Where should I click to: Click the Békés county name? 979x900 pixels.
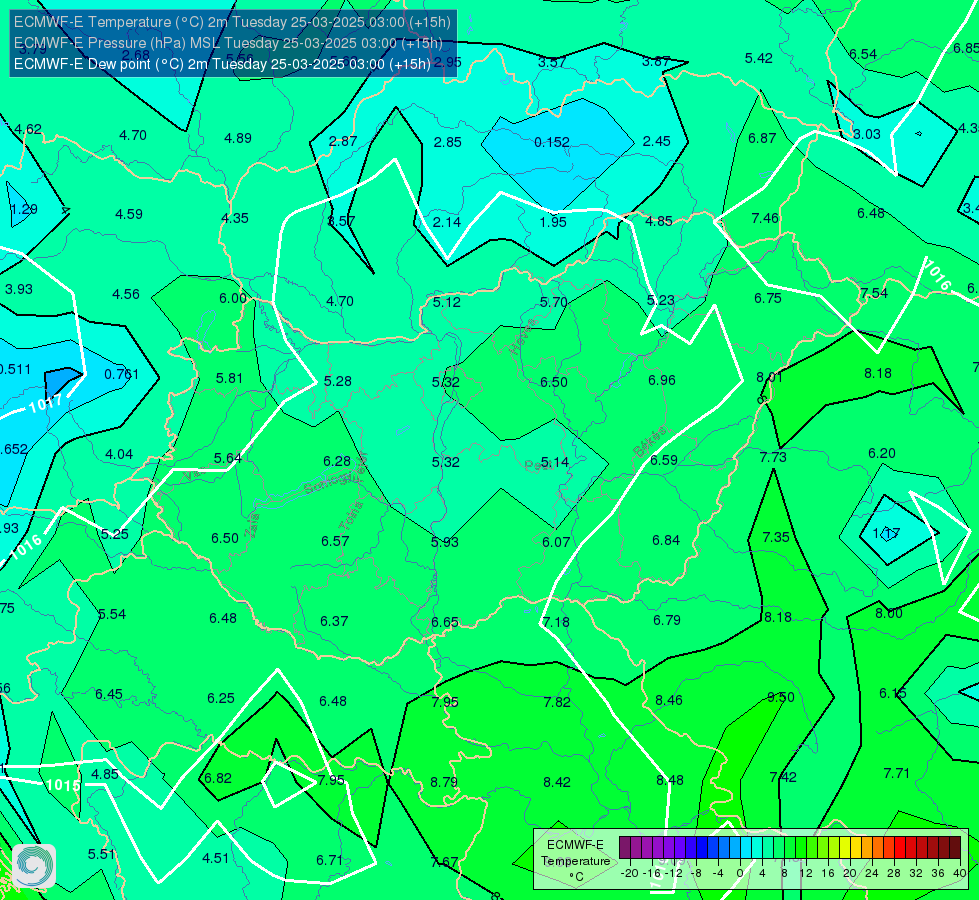pos(649,442)
